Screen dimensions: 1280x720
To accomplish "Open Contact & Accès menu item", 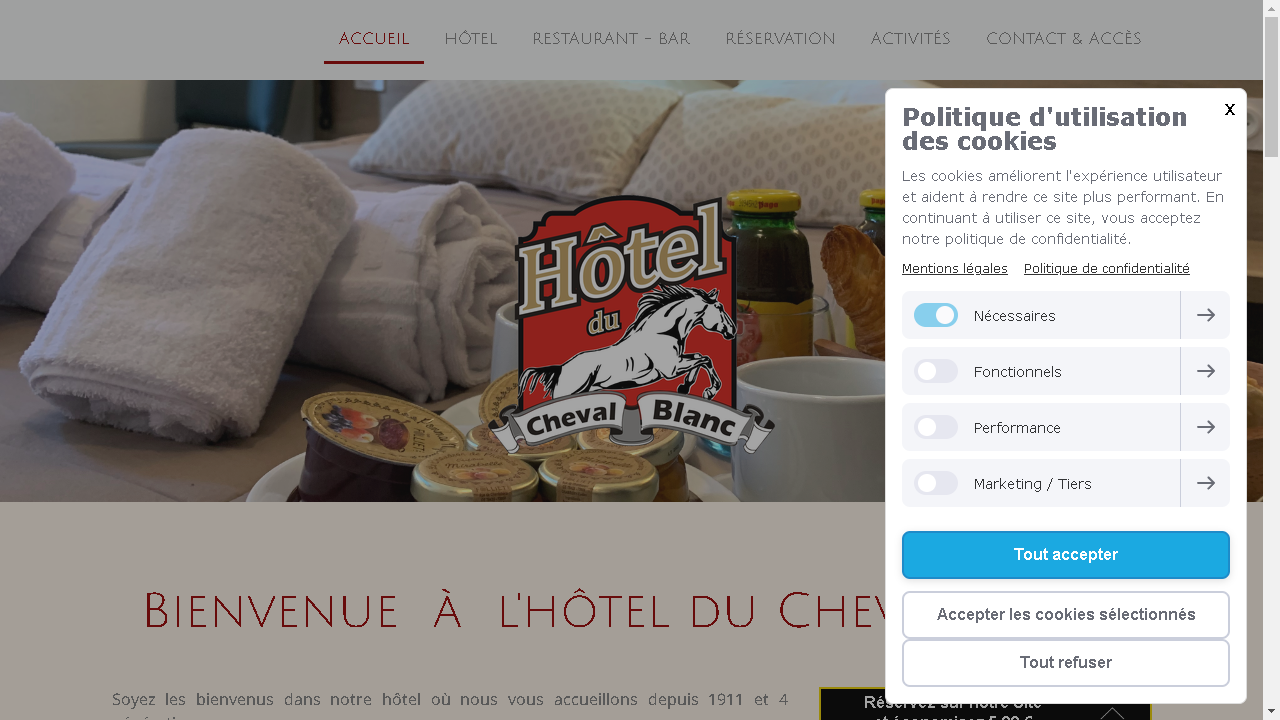I will tap(1063, 39).
